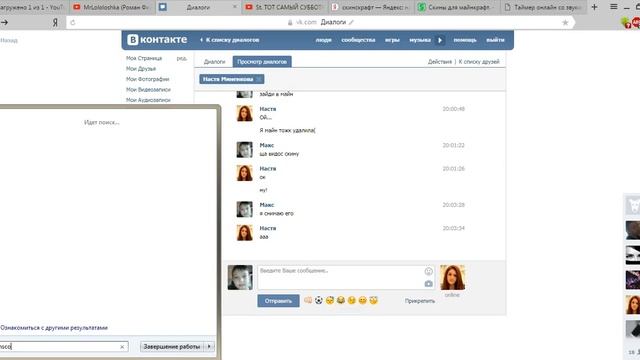
Task: Click выйти to log out
Action: point(495,40)
